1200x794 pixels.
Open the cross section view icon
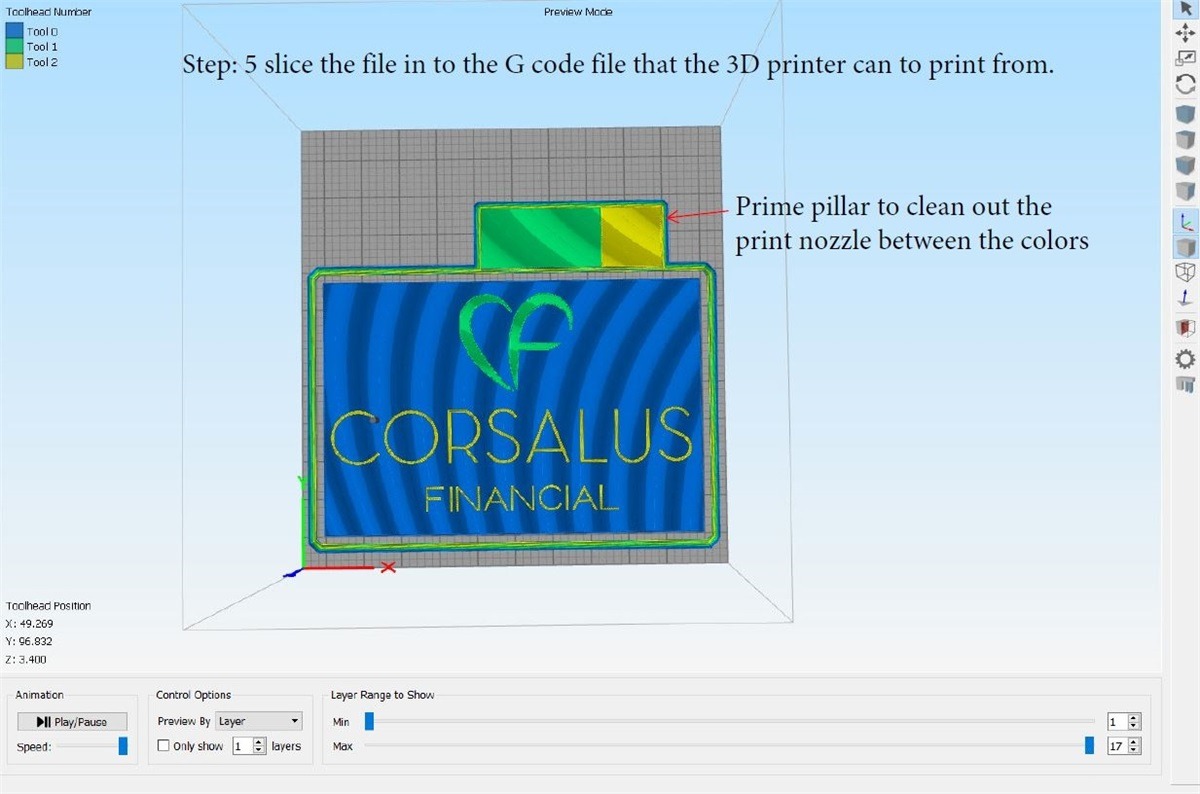point(1186,327)
